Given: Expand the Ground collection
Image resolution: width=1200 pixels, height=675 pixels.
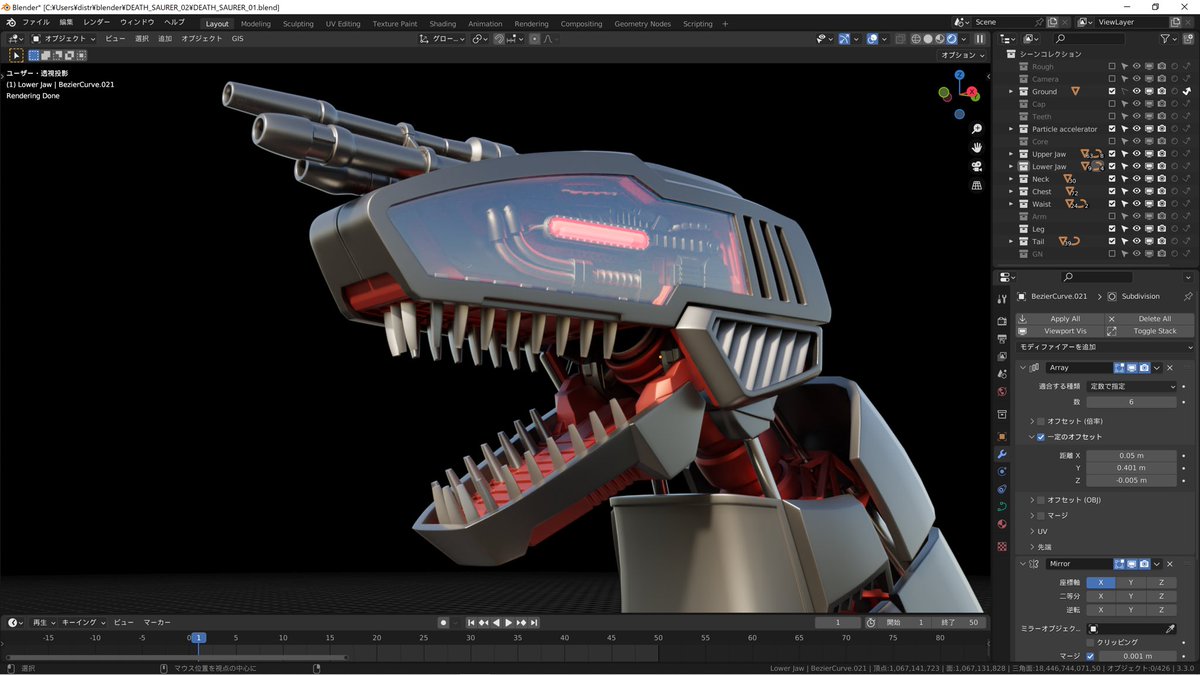Looking at the screenshot, I should 1011,91.
